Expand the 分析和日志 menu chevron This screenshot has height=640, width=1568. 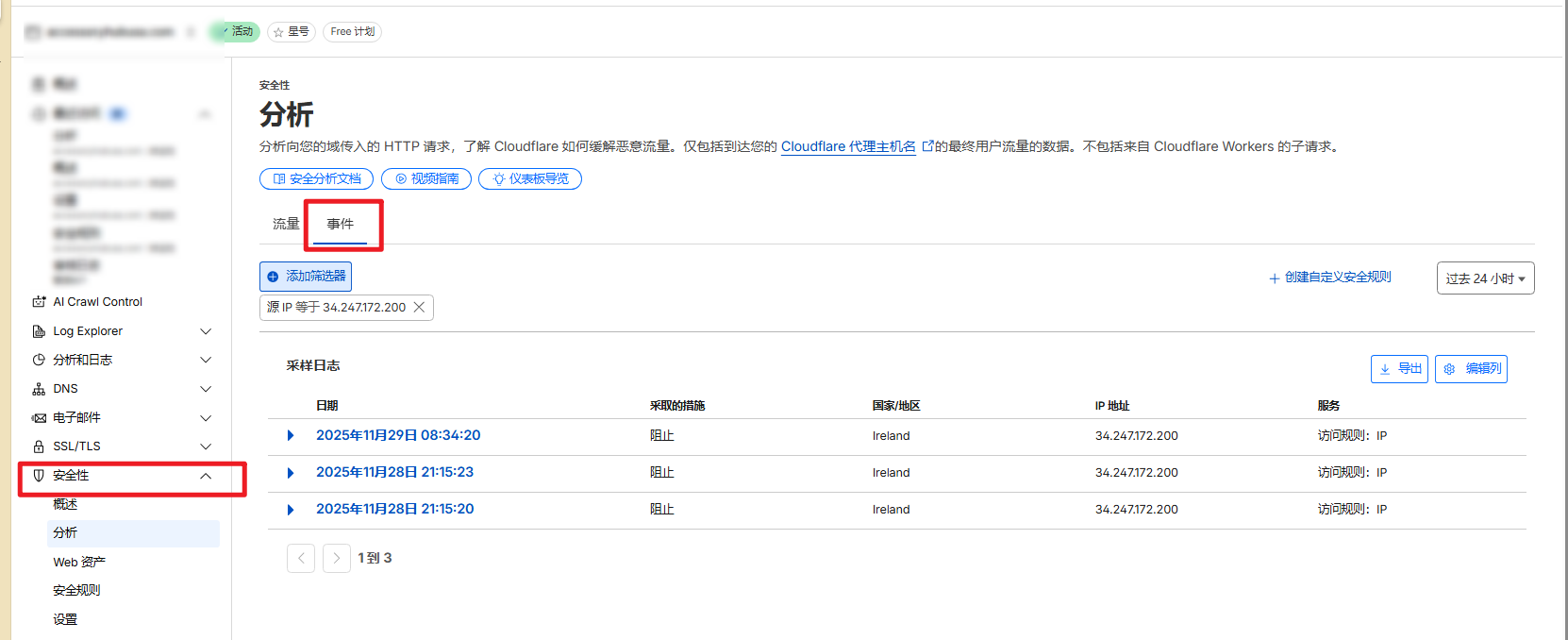tap(206, 360)
